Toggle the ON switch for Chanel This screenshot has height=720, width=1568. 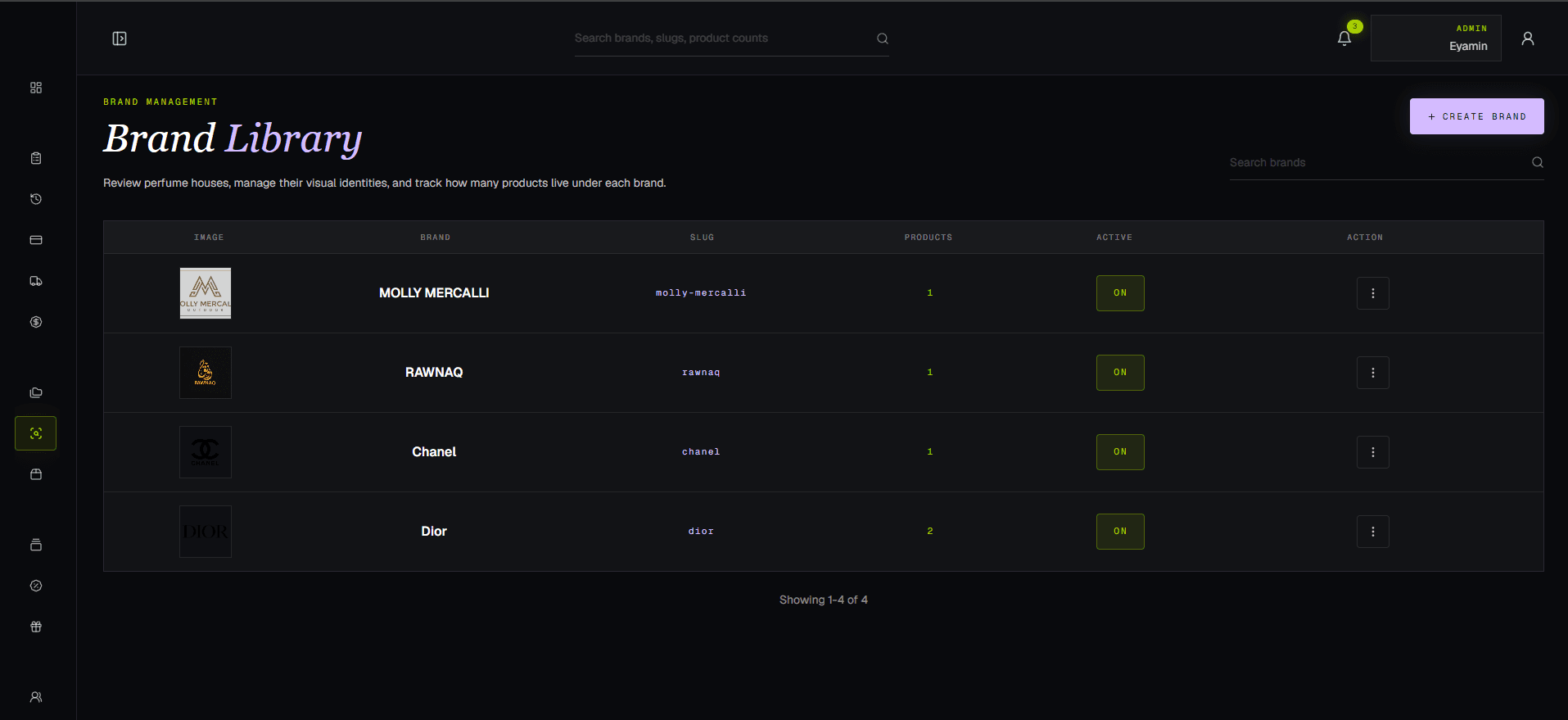click(x=1120, y=452)
